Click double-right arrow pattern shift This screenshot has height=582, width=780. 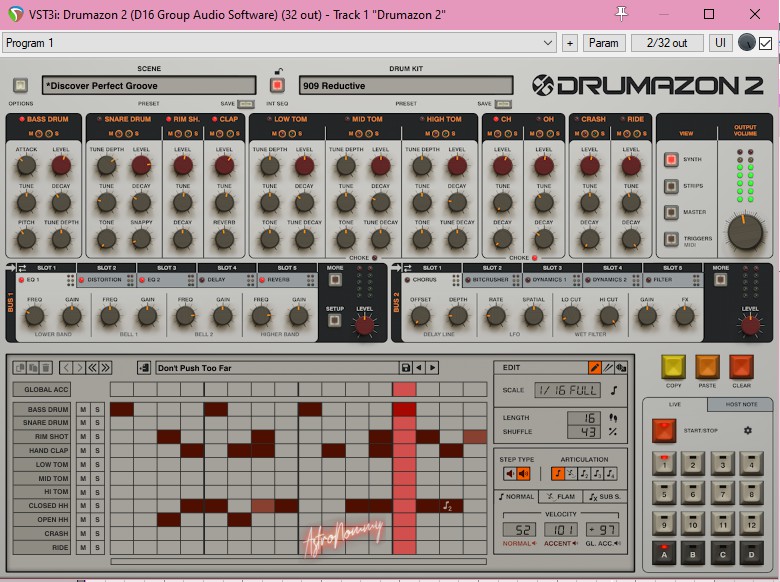105,368
